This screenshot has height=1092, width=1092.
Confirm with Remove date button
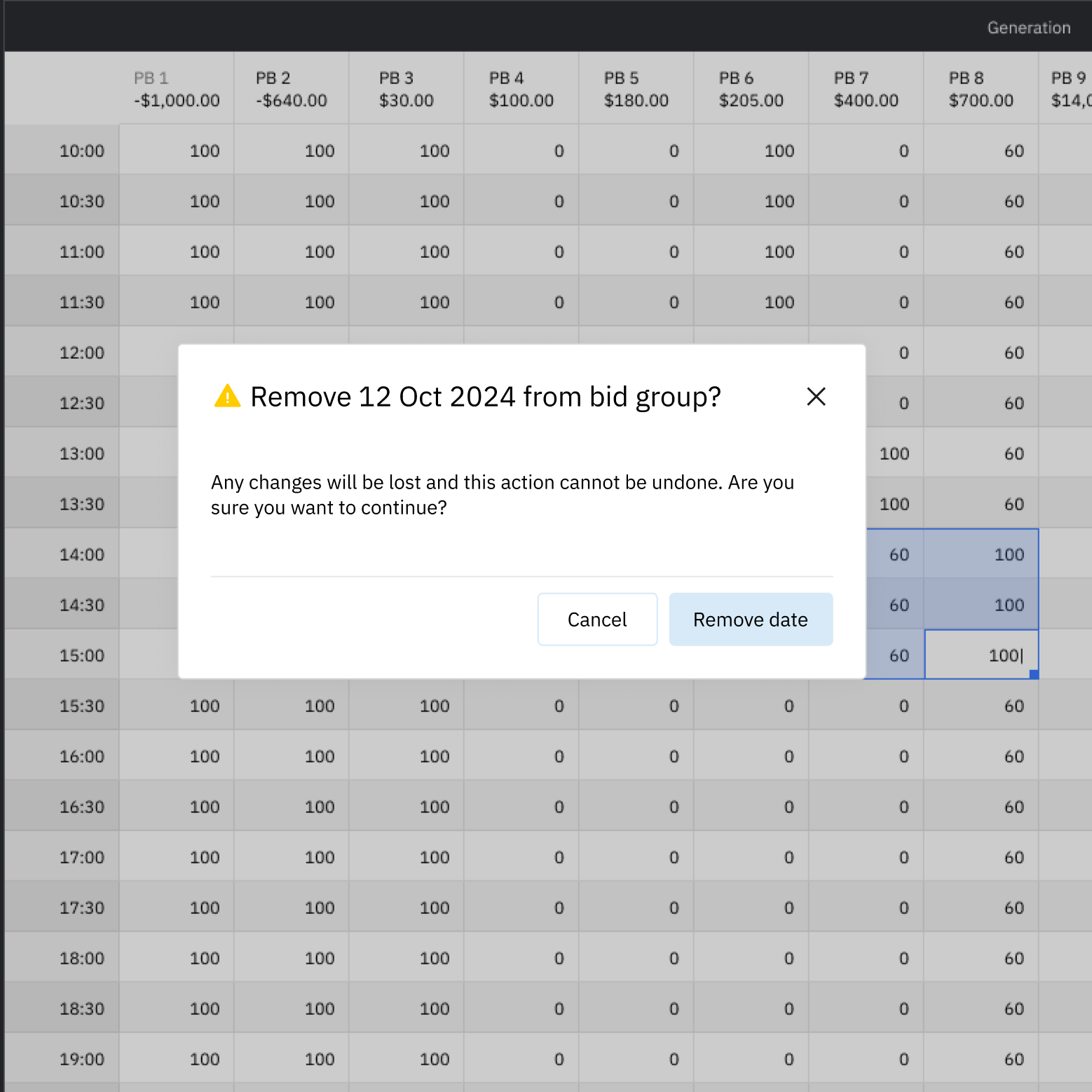click(x=751, y=620)
